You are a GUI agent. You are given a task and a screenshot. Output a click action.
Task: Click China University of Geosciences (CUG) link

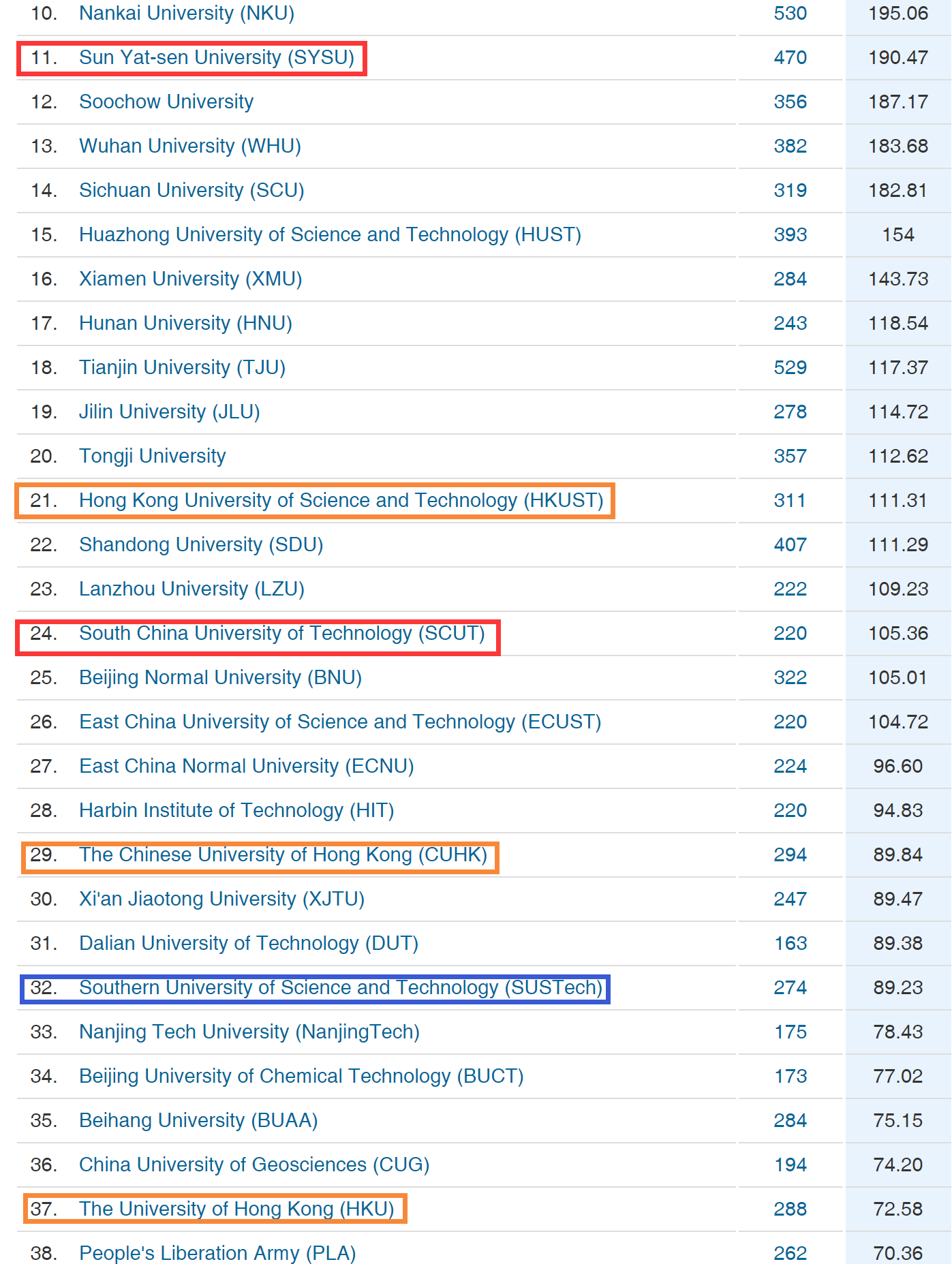pyautogui.click(x=254, y=1165)
